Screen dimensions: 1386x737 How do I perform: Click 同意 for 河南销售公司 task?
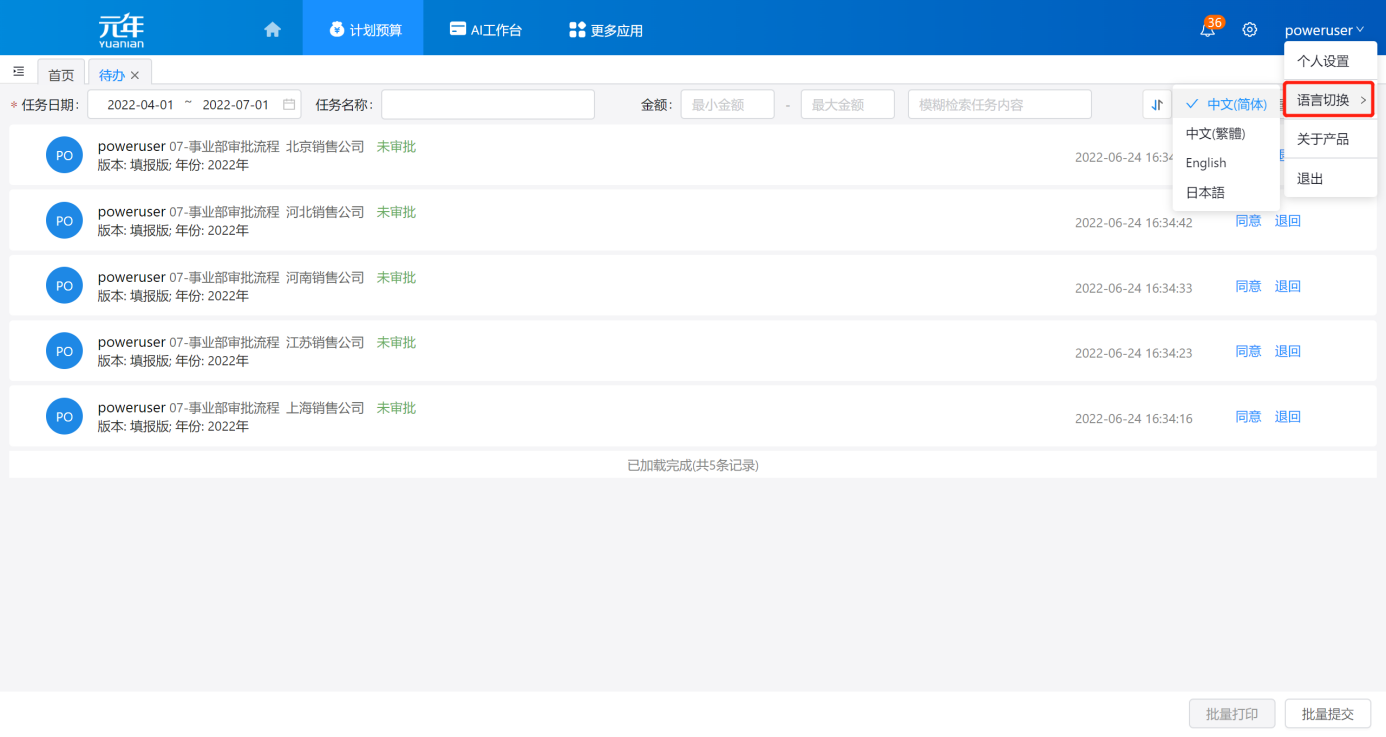(1248, 286)
